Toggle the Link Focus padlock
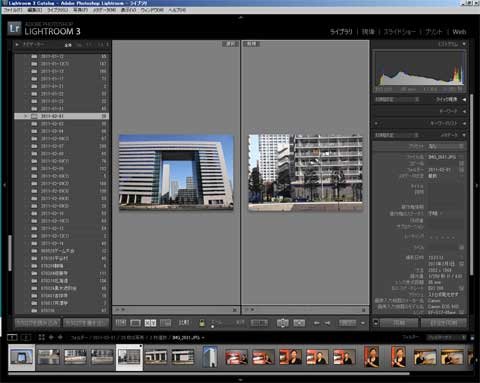The image size is (480, 383). tap(202, 323)
